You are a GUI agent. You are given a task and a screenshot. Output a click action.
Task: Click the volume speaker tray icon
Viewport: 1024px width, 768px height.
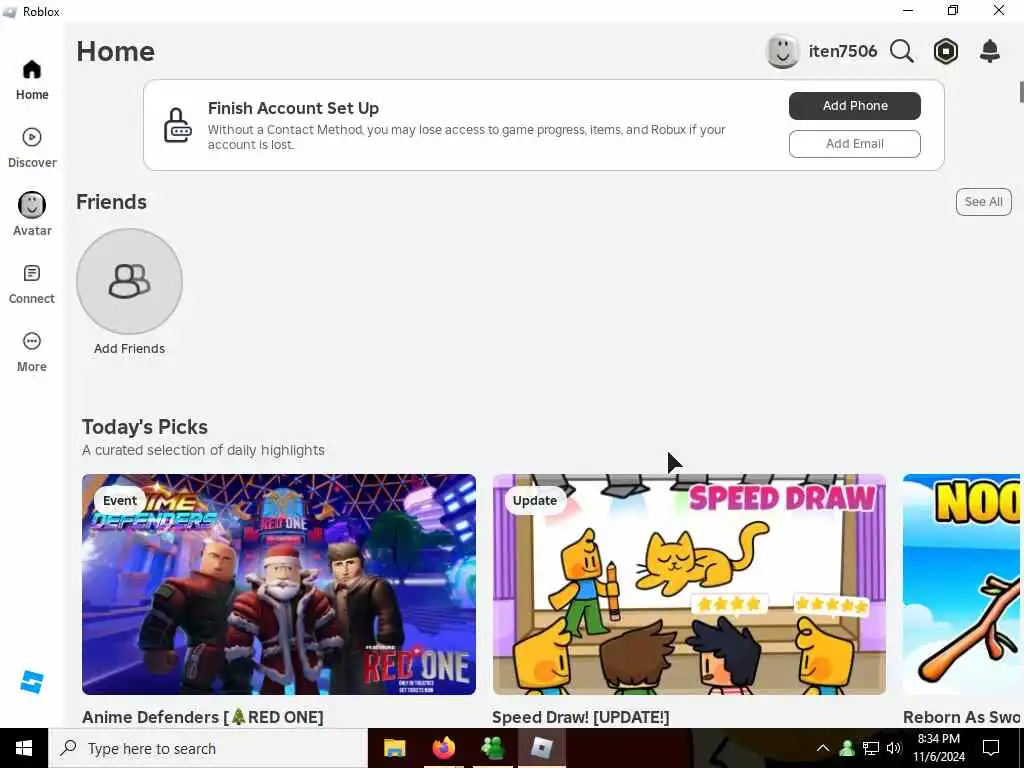(894, 748)
